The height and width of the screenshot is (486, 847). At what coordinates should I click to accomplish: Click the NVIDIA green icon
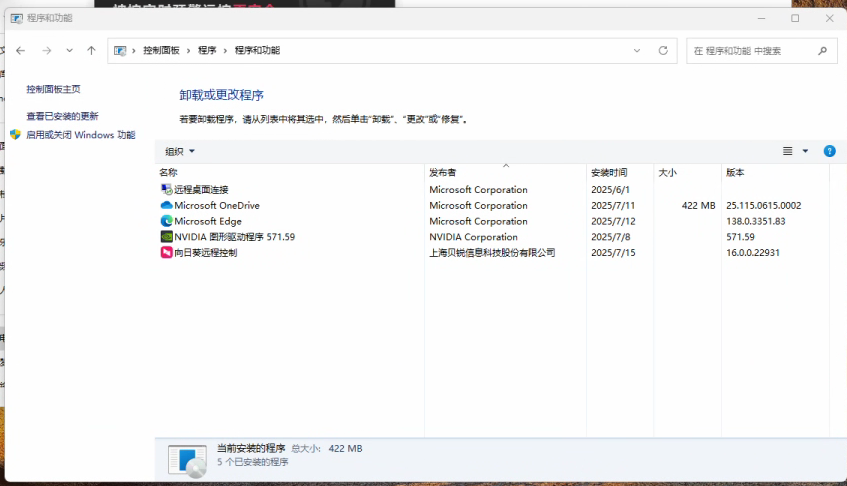point(166,237)
